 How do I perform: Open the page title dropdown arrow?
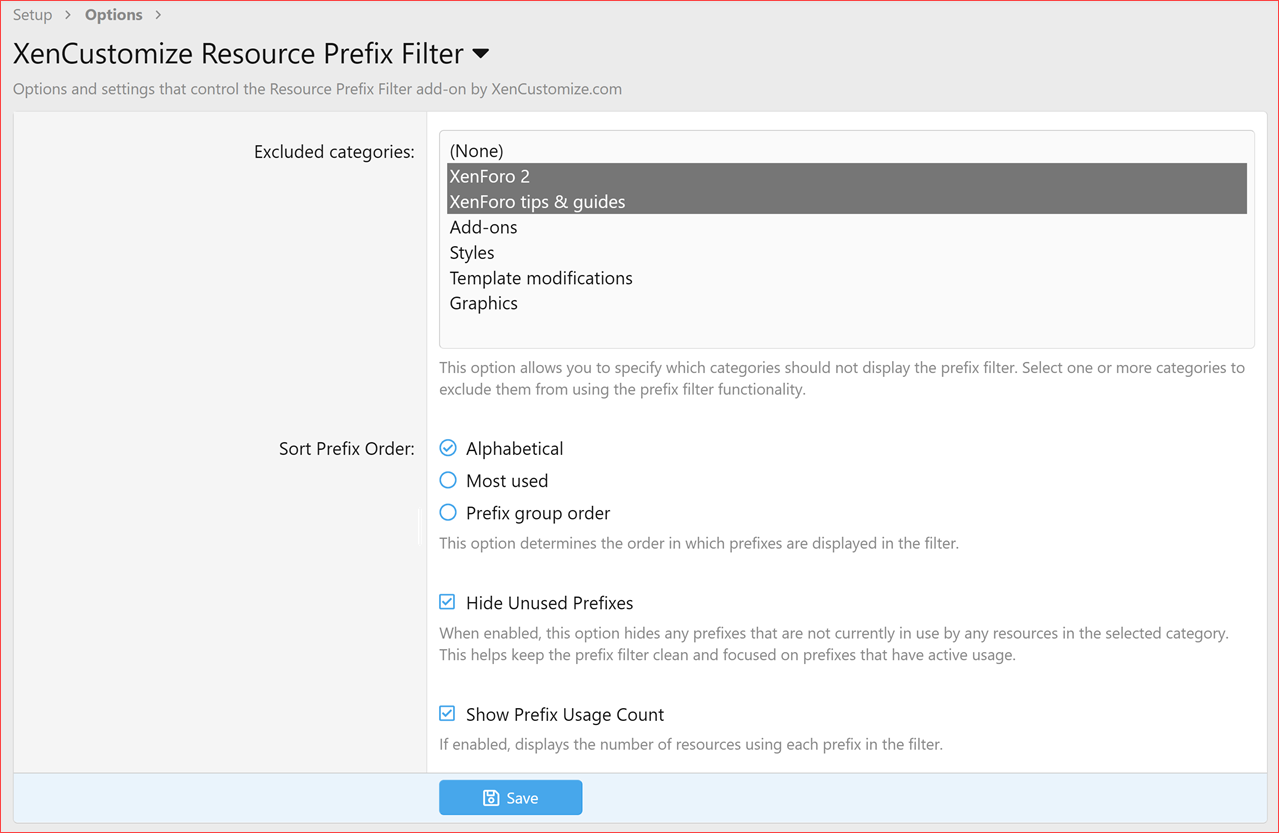coord(481,54)
